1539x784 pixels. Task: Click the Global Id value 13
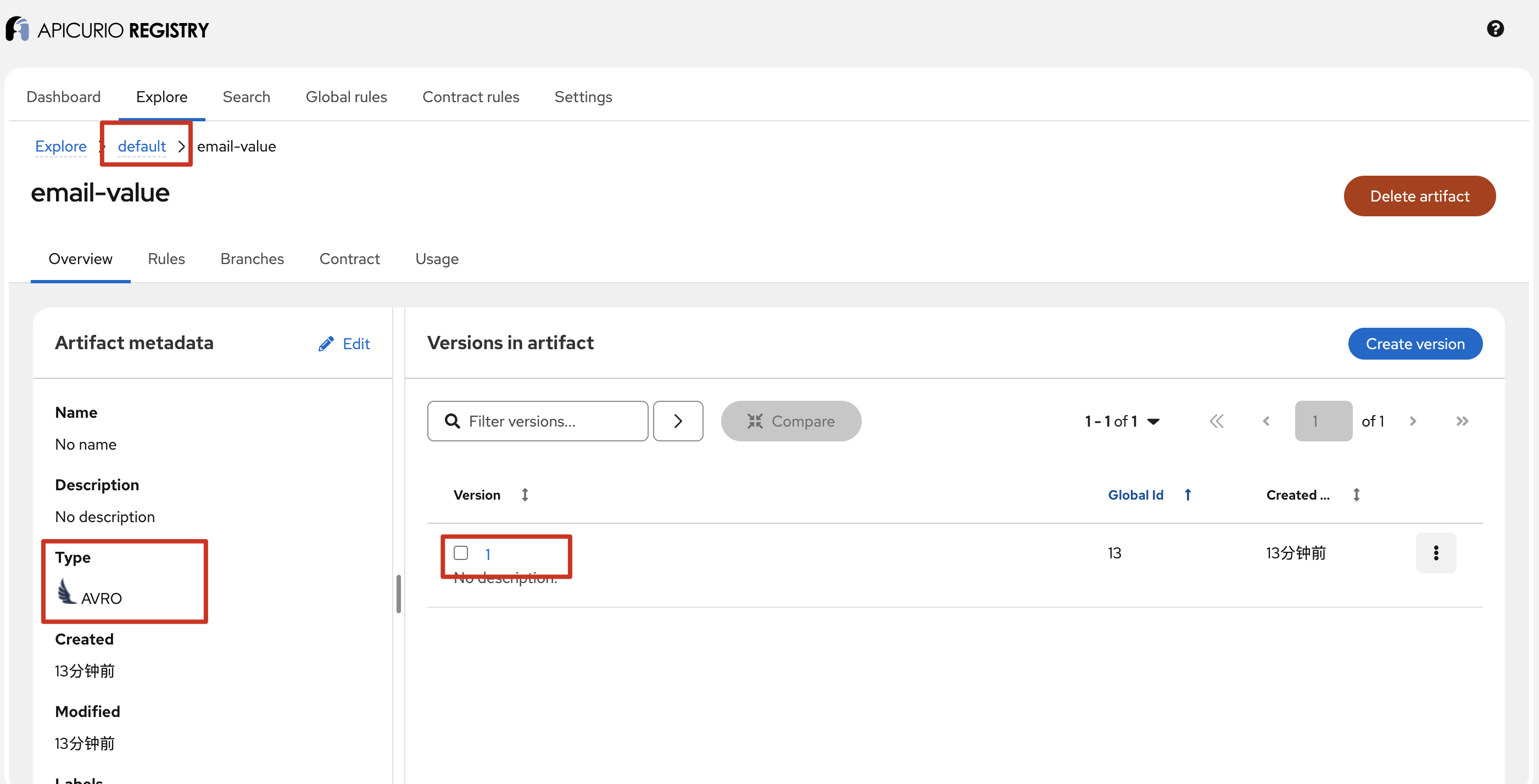coord(1114,553)
